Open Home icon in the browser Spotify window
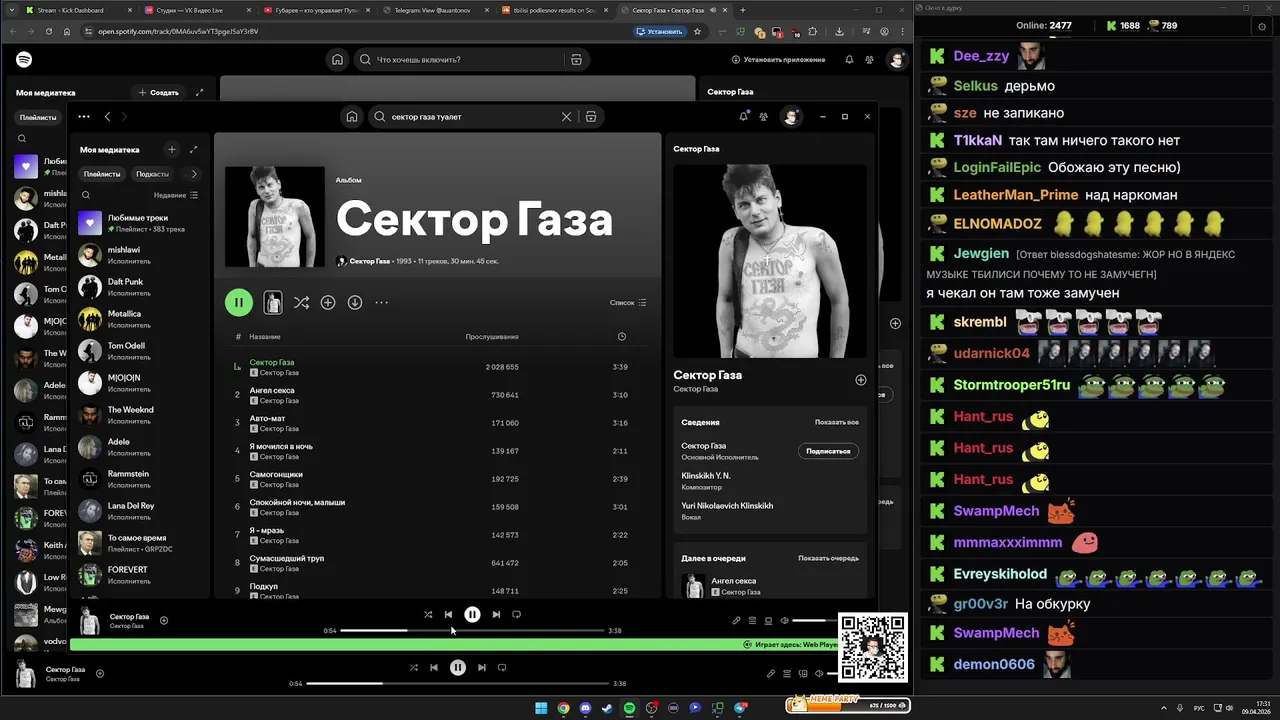 pos(337,60)
